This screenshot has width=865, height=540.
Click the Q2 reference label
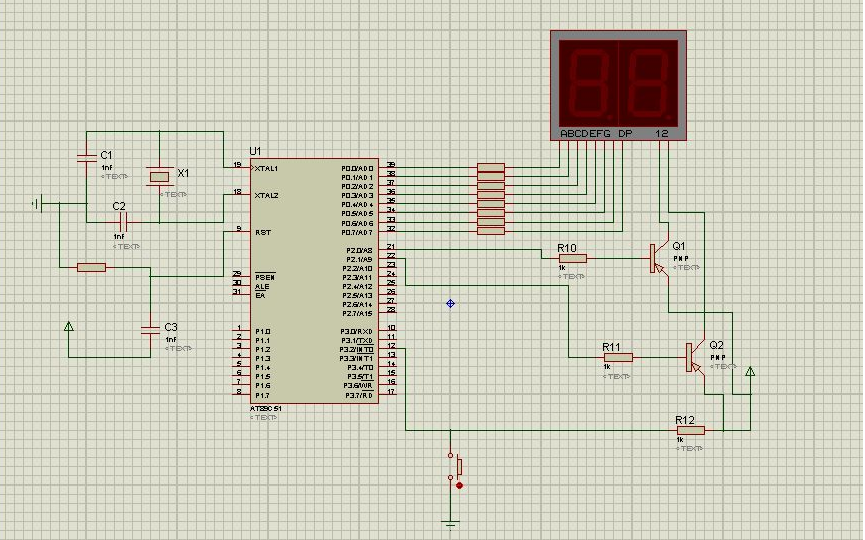716,345
